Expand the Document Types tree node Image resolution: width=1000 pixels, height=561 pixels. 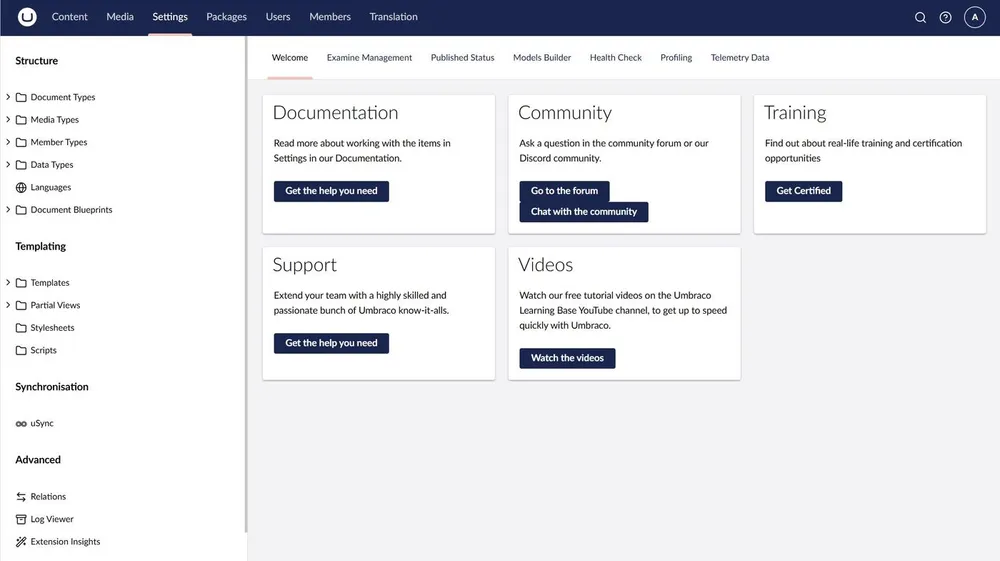point(8,97)
